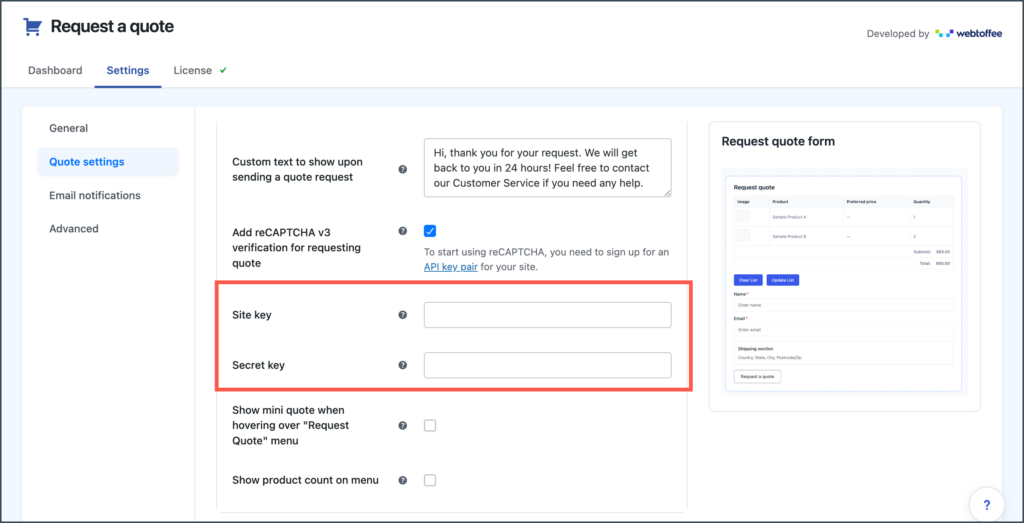Screen dimensions: 1024x523
Task: Click Sample Product A thumbnail in preview
Action: (744, 217)
